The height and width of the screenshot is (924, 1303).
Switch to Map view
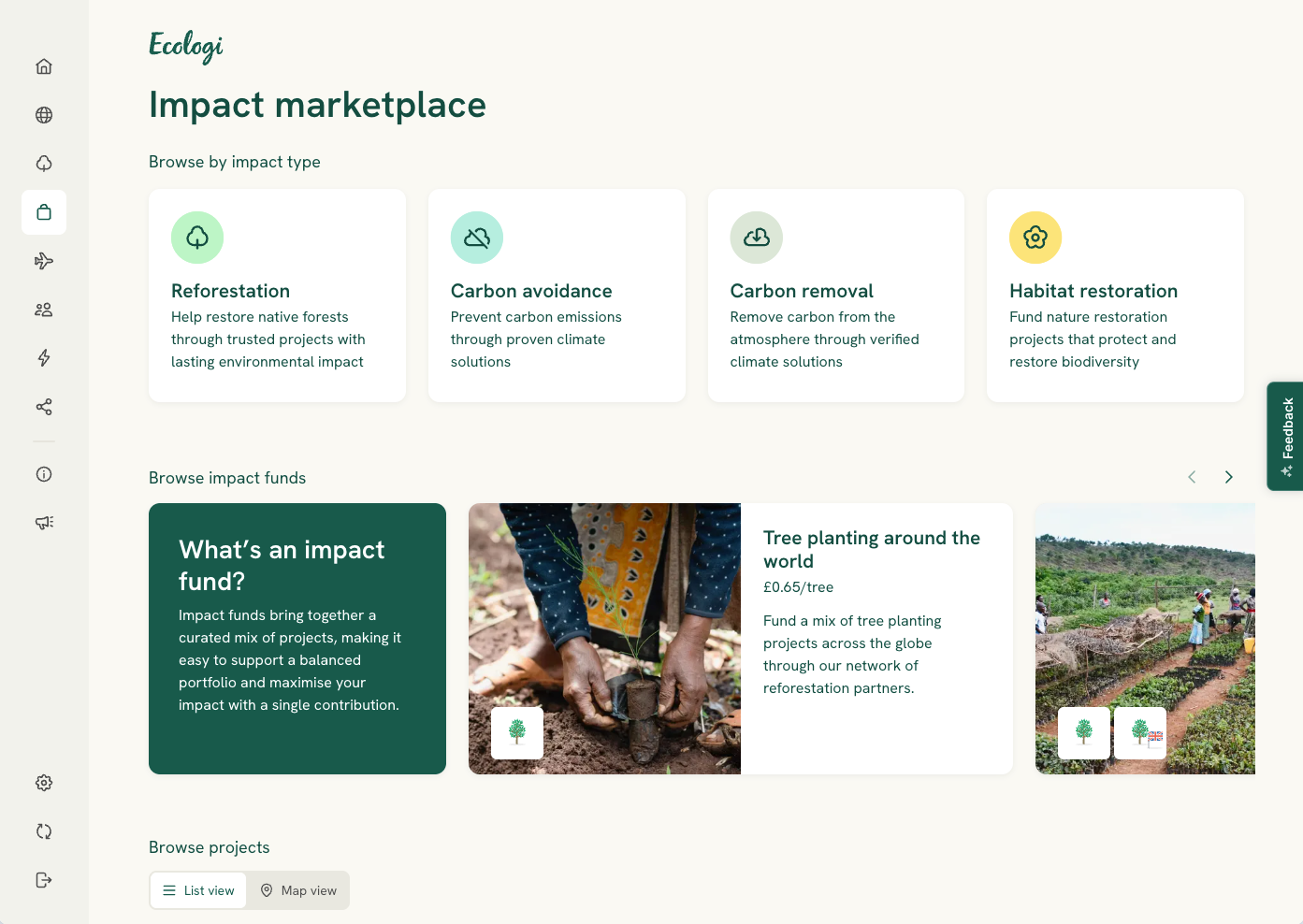[x=298, y=890]
